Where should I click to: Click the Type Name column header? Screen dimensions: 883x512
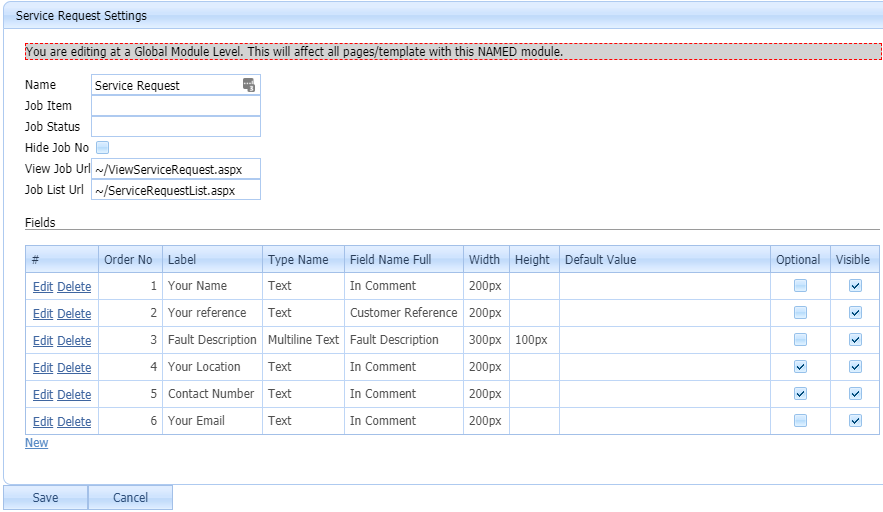point(298,260)
